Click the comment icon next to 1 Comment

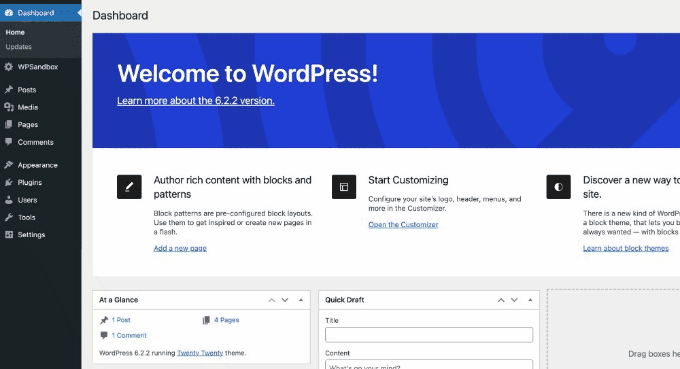click(104, 335)
